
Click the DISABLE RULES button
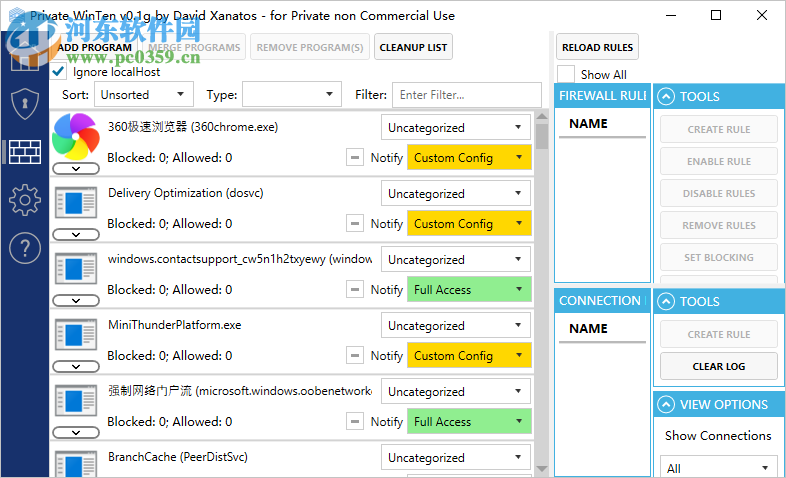(718, 193)
